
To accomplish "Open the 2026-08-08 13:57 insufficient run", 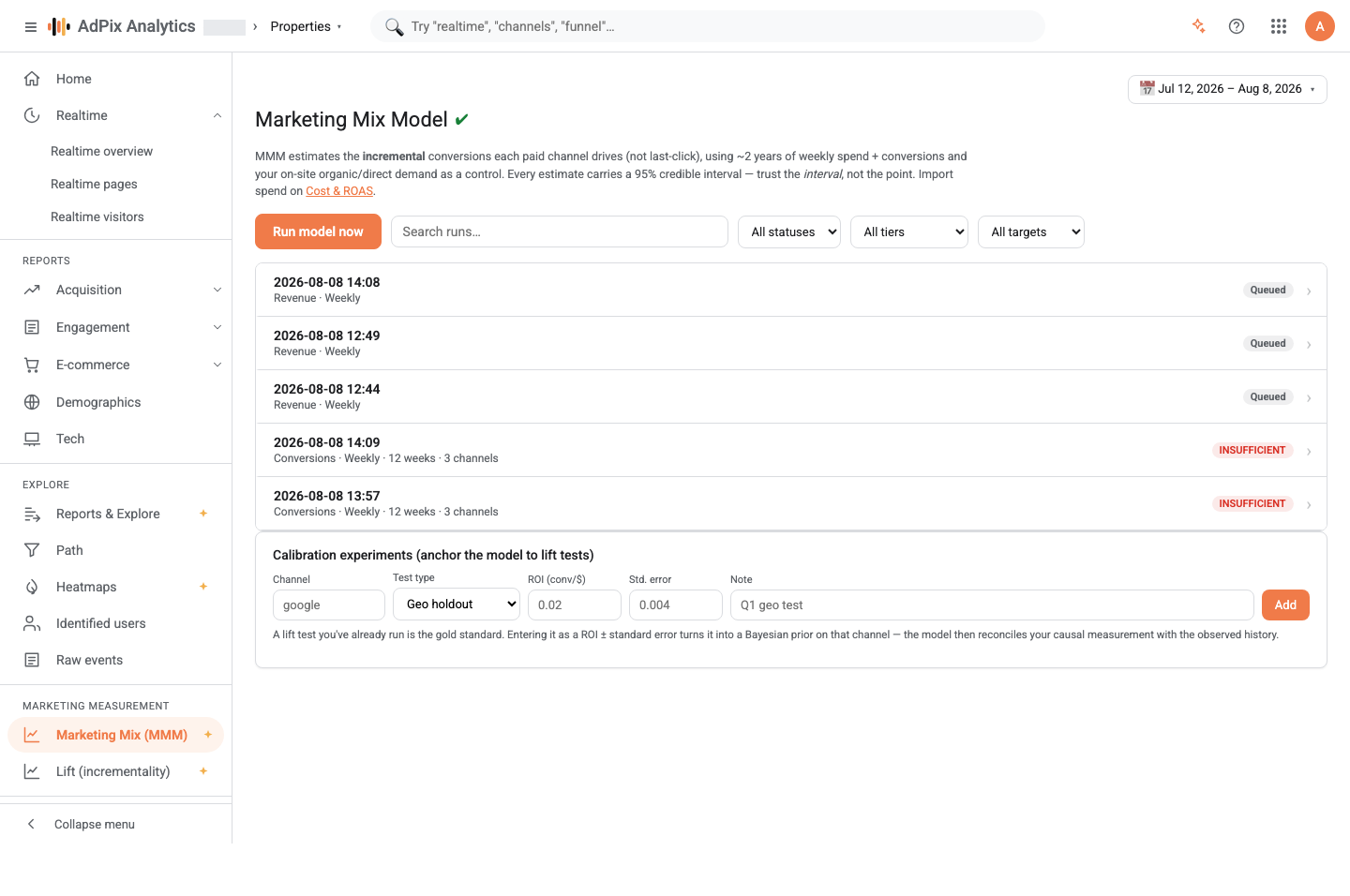I will tap(791, 503).
